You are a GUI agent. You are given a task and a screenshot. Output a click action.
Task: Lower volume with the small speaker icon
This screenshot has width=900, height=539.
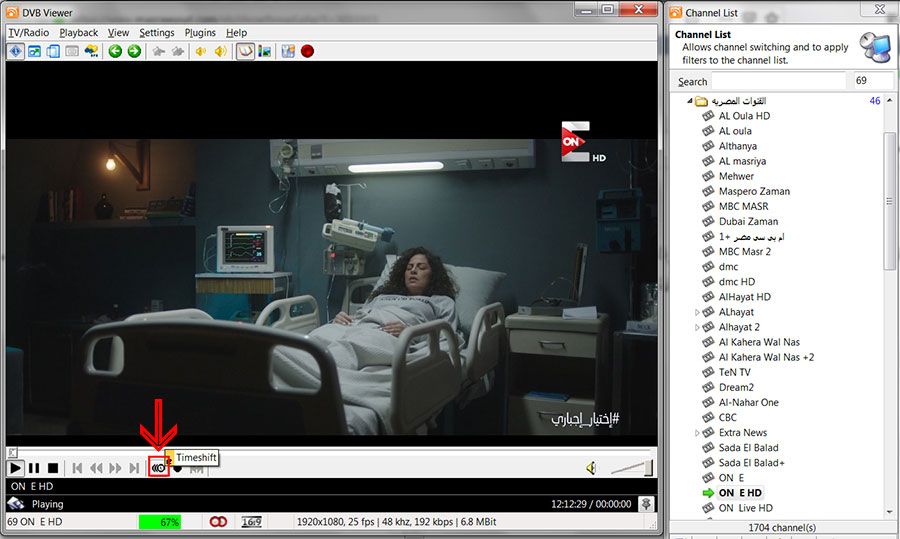pyautogui.click(x=201, y=52)
